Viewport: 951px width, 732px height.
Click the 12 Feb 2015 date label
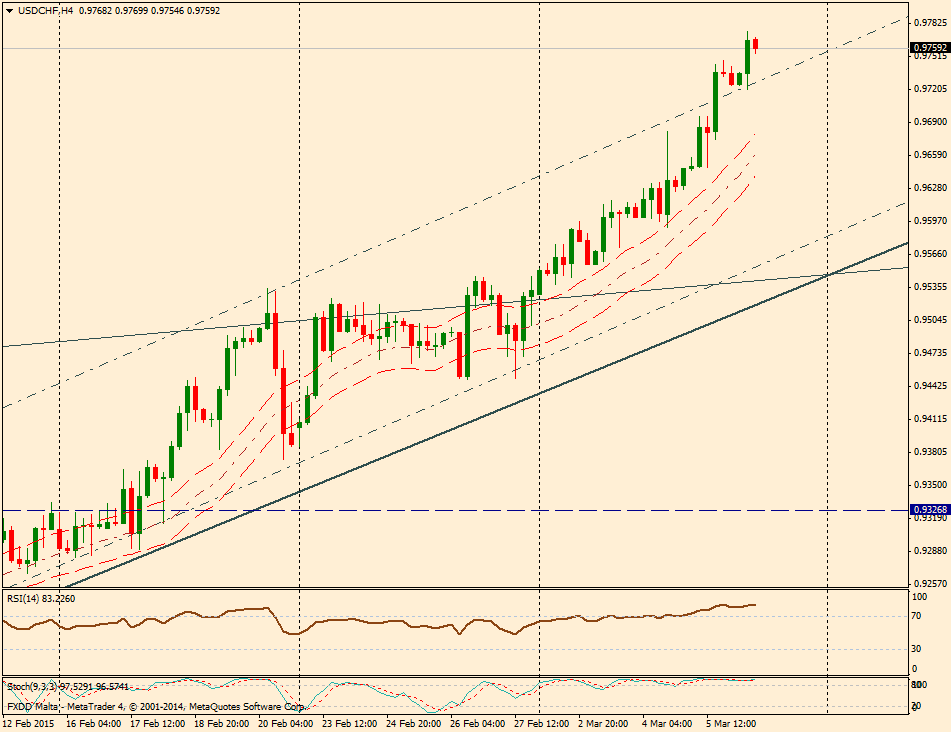(x=29, y=722)
